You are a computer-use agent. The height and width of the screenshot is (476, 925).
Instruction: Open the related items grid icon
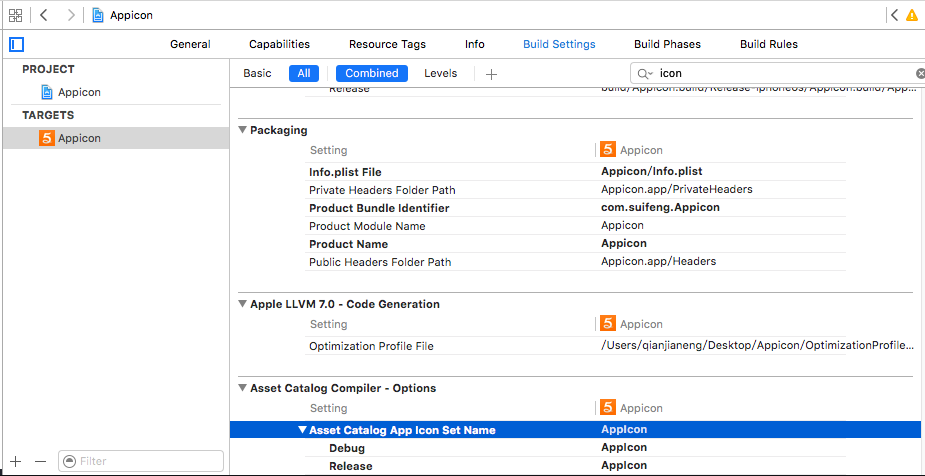click(x=15, y=15)
